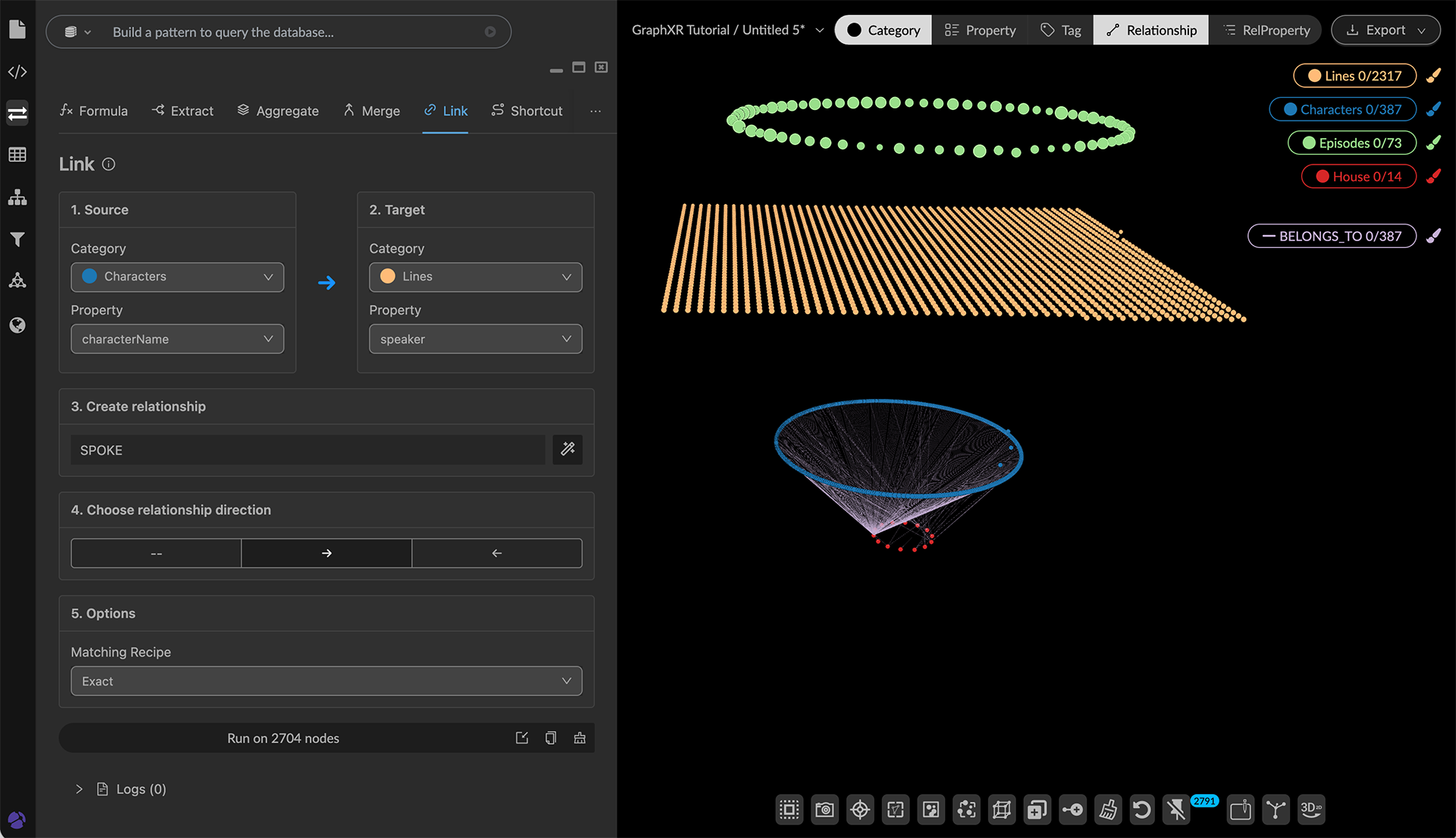
Task: Click the Export button
Action: coord(1385,30)
